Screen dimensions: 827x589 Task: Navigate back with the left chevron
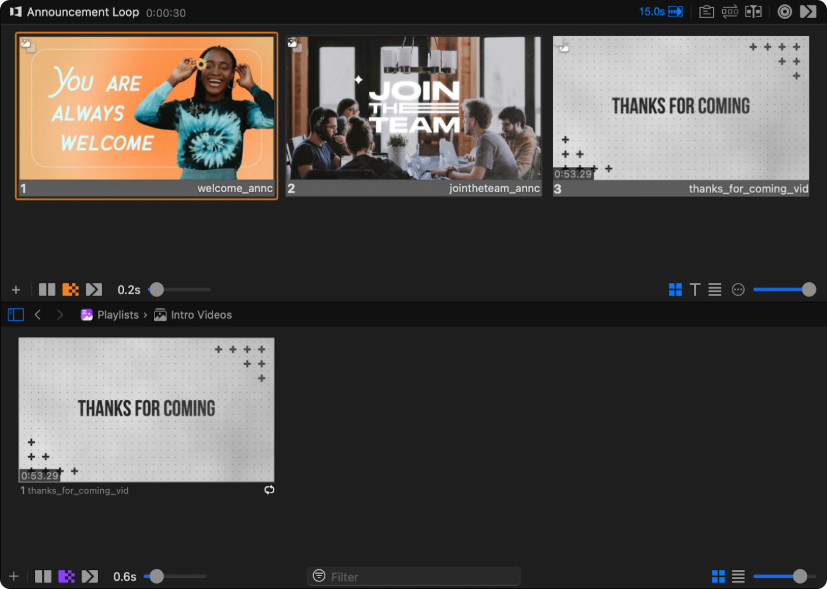tap(38, 315)
